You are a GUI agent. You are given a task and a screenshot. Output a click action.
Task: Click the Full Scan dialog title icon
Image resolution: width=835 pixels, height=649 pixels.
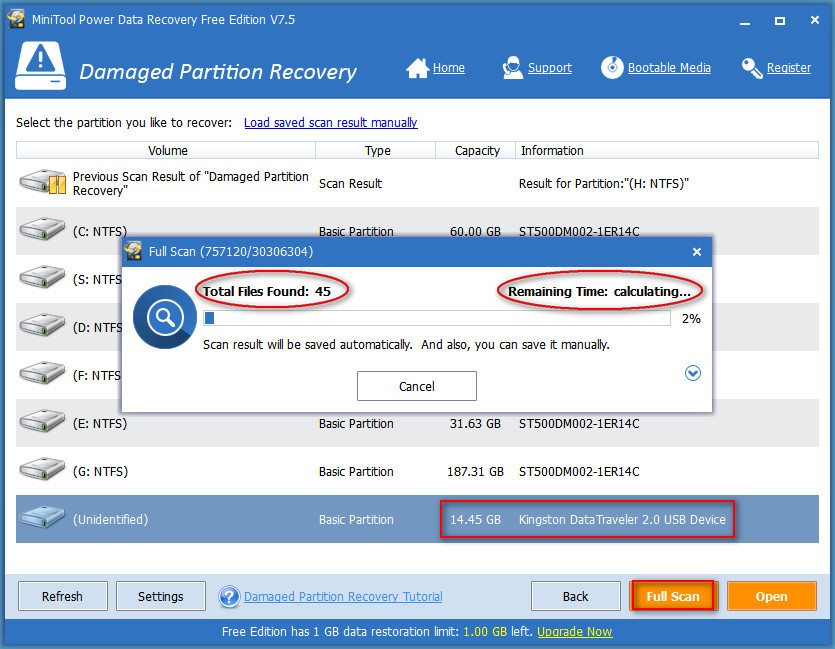tap(133, 251)
